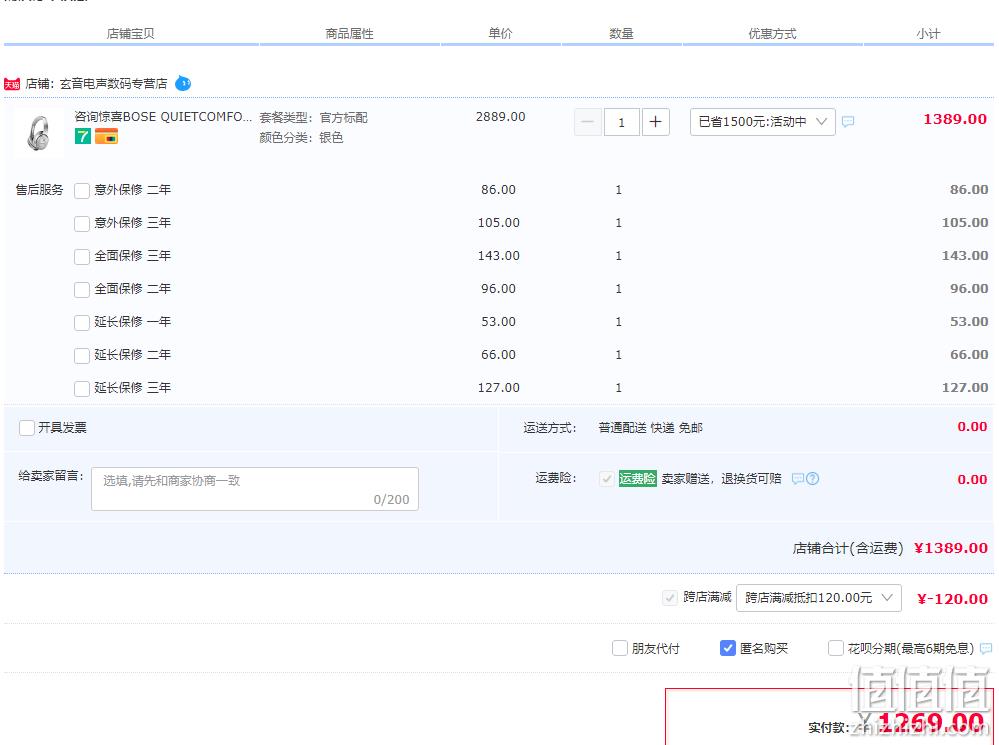Check 延长保修 一年 service option
The height and width of the screenshot is (745, 999).
tap(82, 322)
